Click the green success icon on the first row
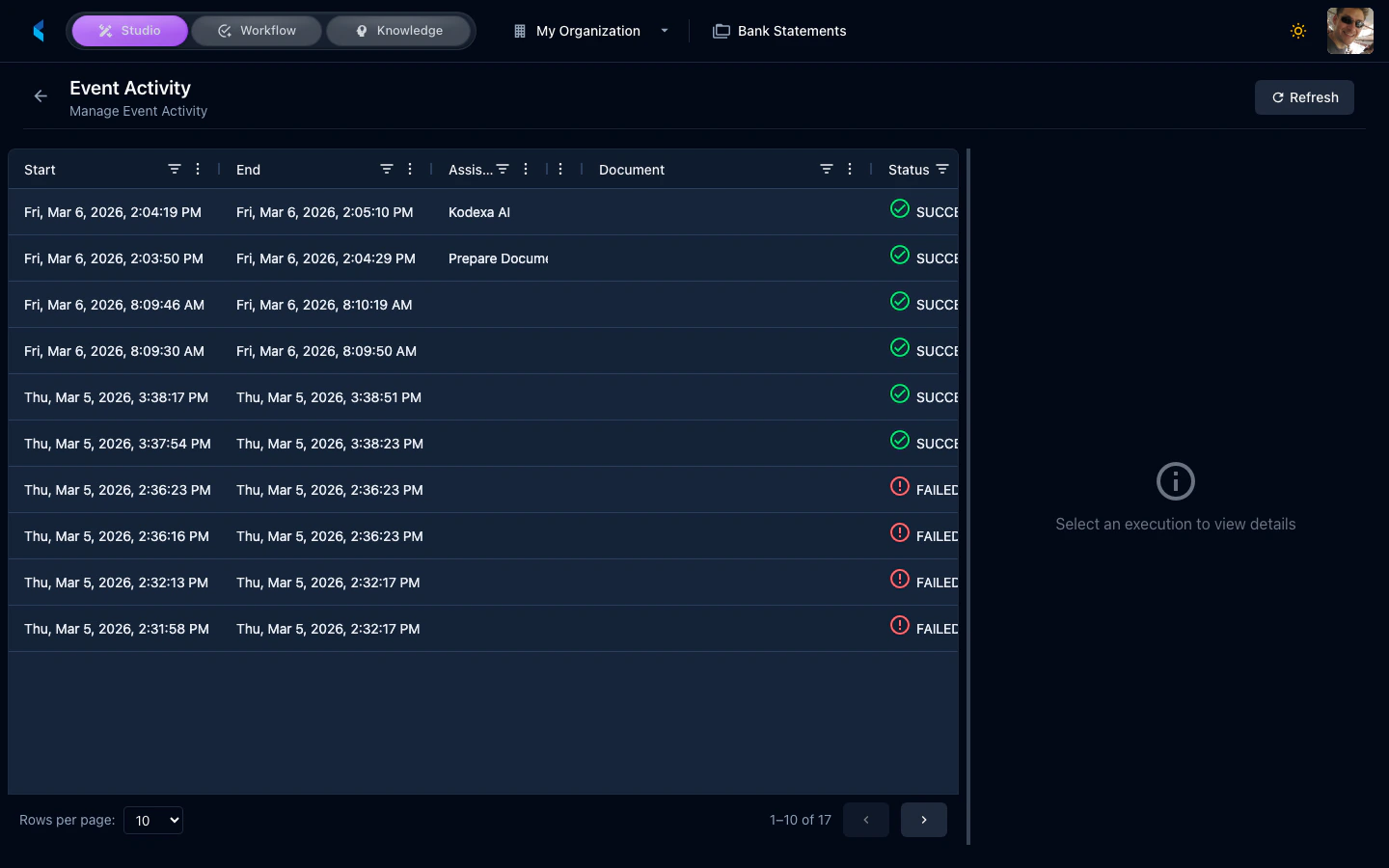Image resolution: width=1389 pixels, height=868 pixels. point(899,208)
